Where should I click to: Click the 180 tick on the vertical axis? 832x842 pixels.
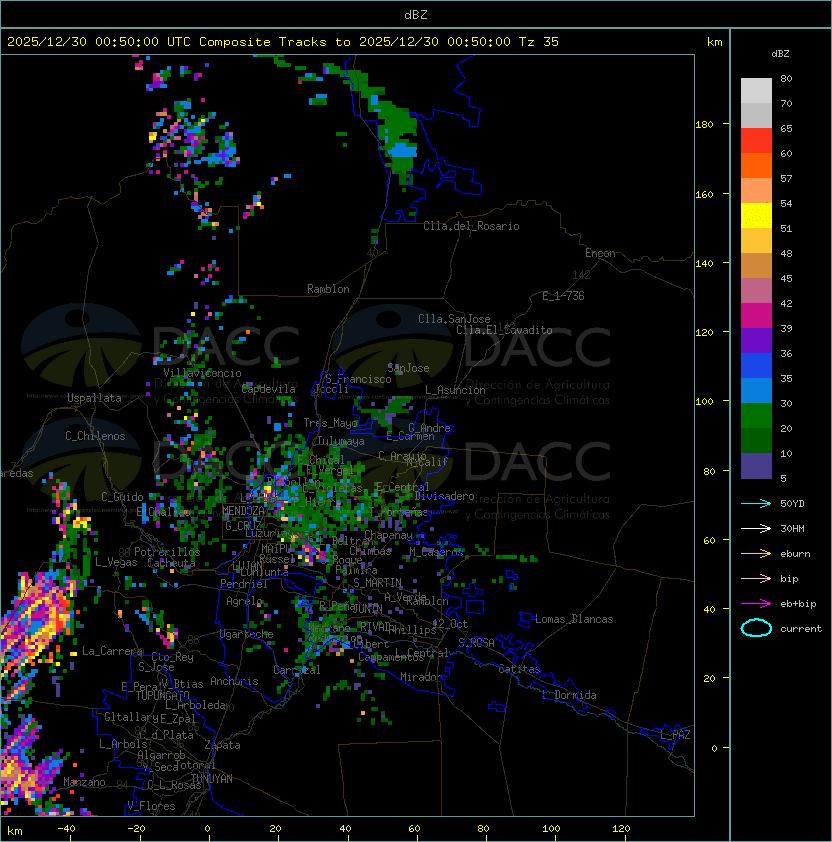tap(704, 125)
